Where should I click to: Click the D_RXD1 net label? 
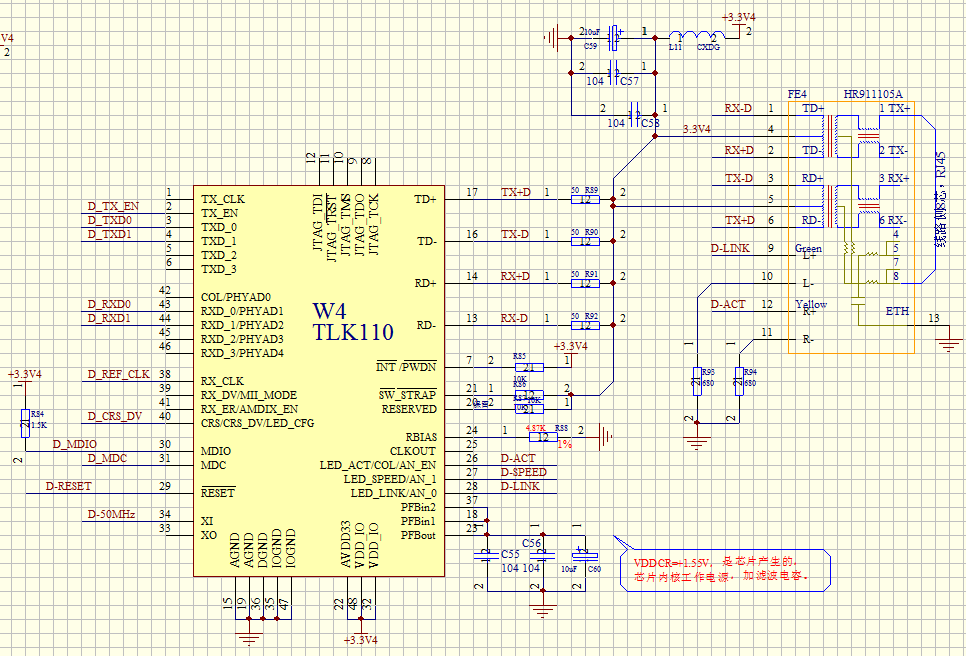[109, 318]
